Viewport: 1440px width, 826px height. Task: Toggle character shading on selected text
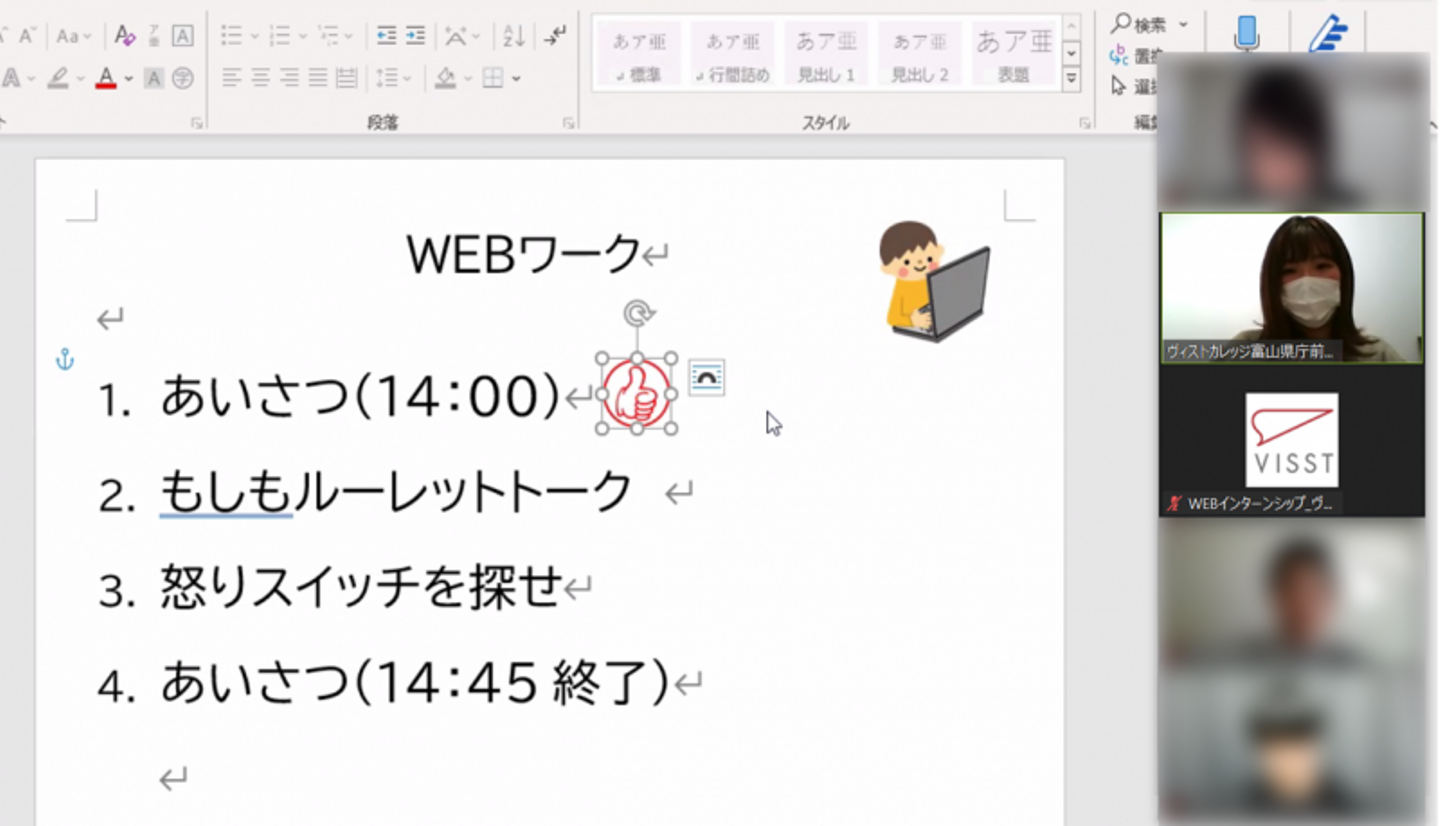[x=154, y=78]
